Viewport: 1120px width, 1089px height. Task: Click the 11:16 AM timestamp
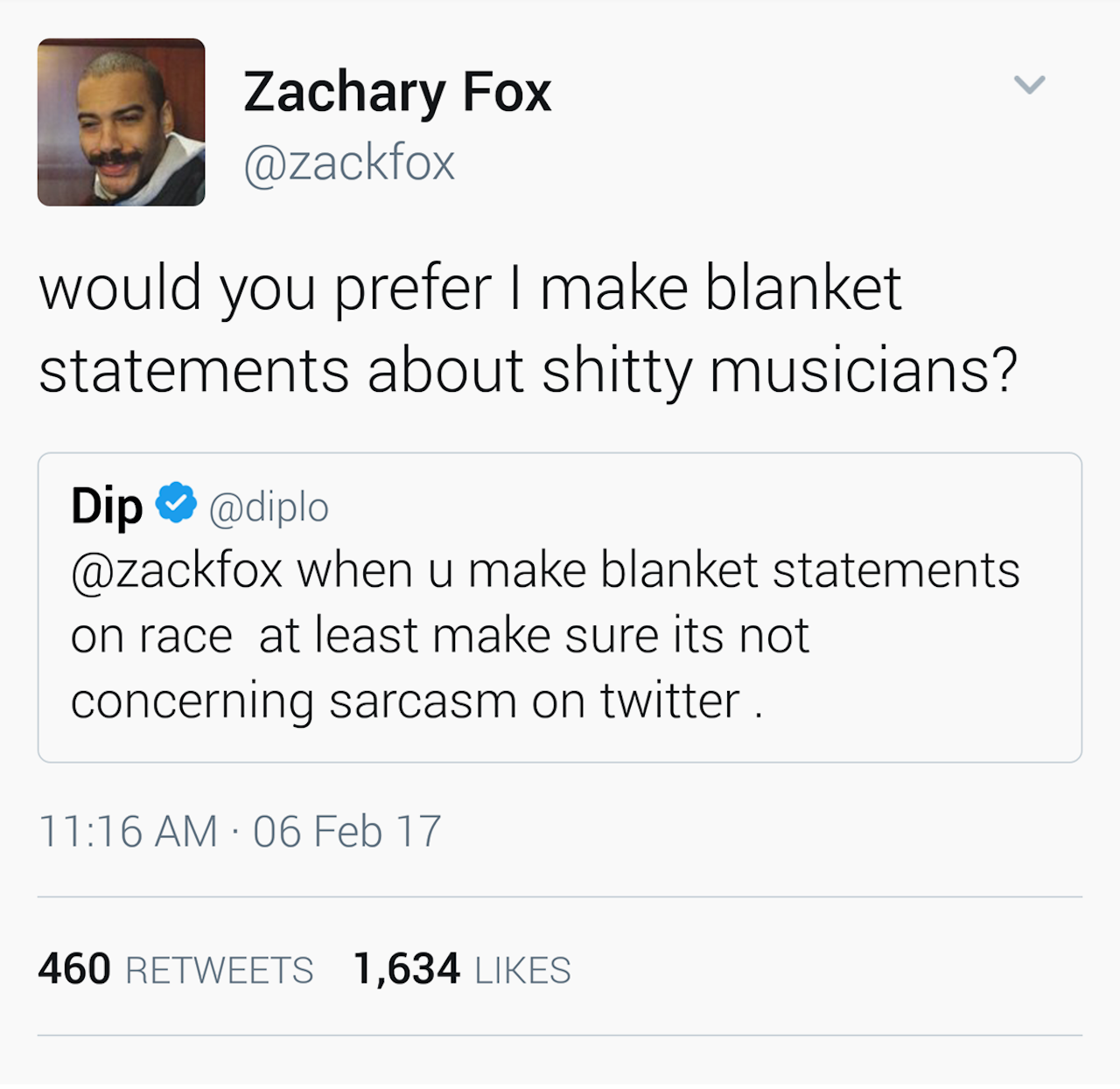[128, 831]
